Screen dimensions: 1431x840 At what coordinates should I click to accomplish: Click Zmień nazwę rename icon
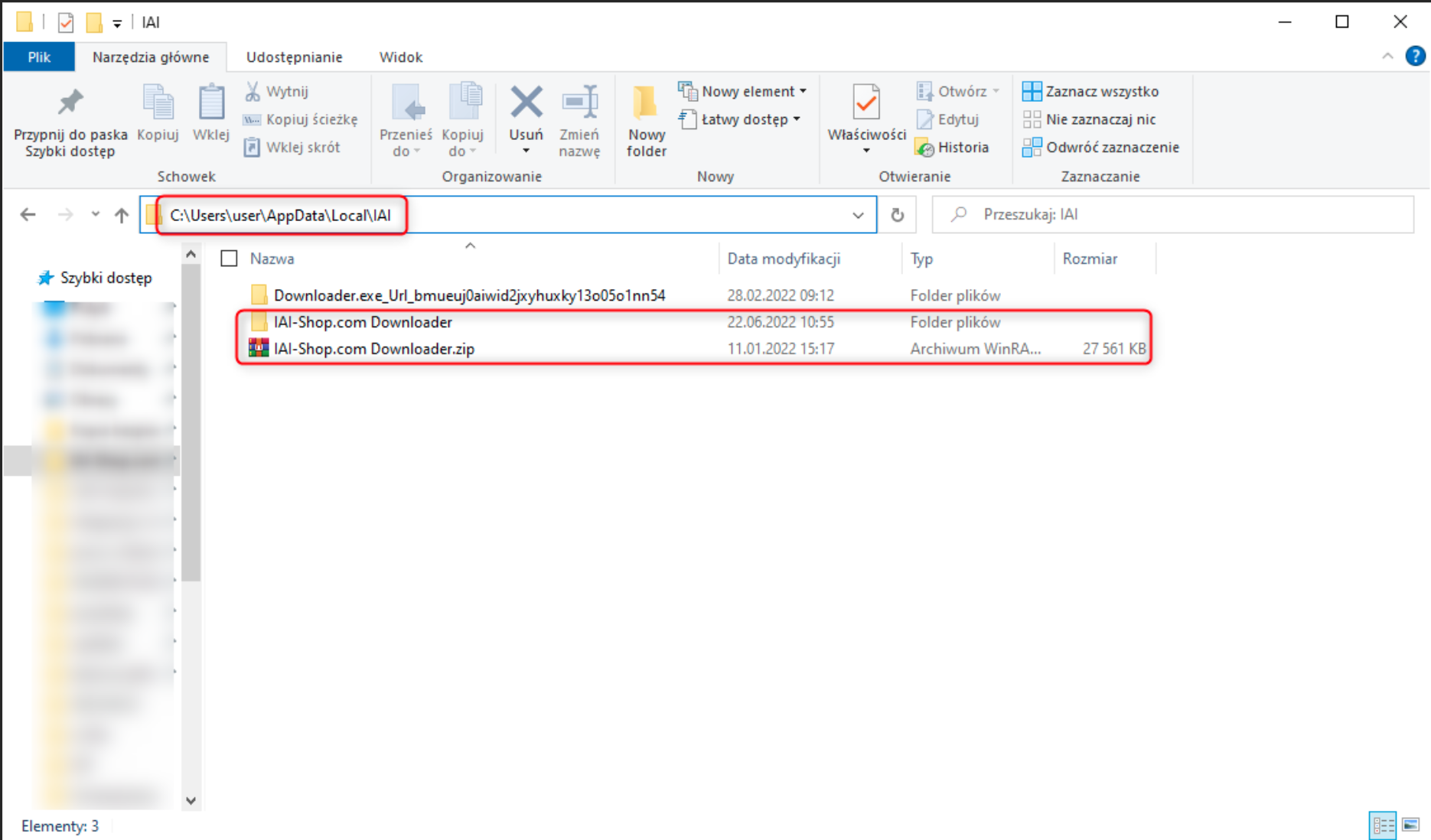pos(579,102)
